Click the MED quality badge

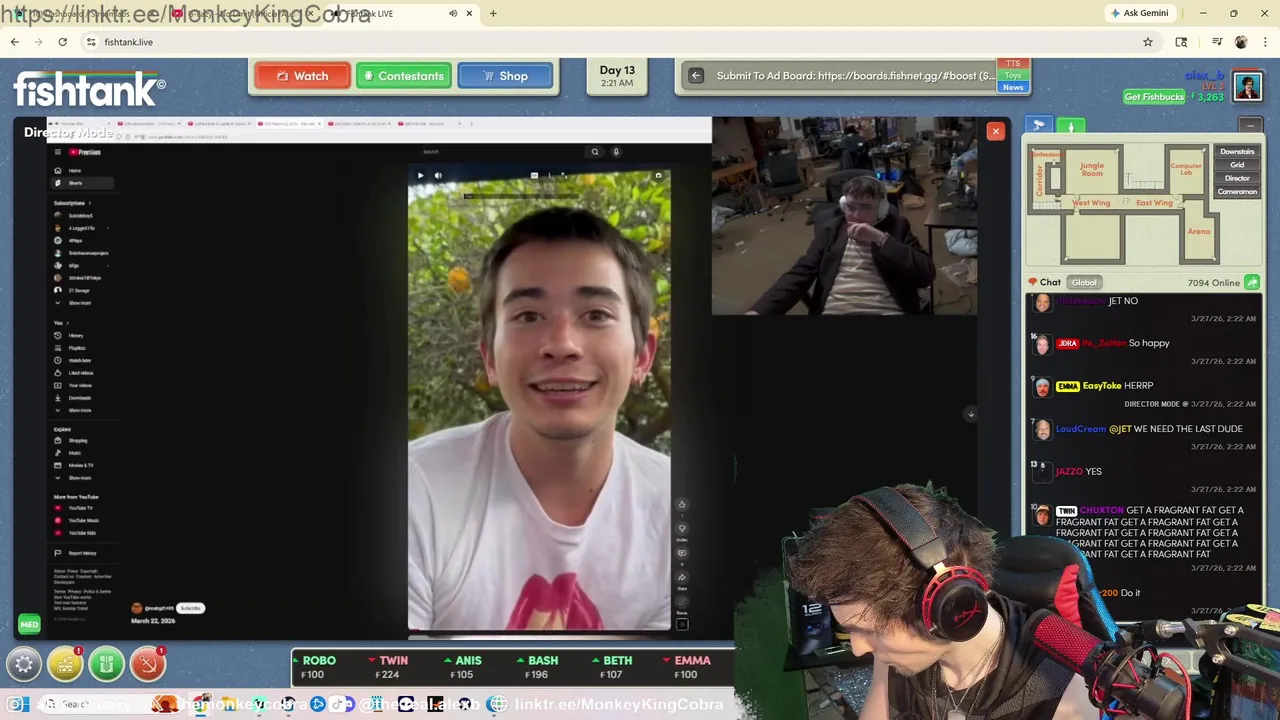(29, 625)
